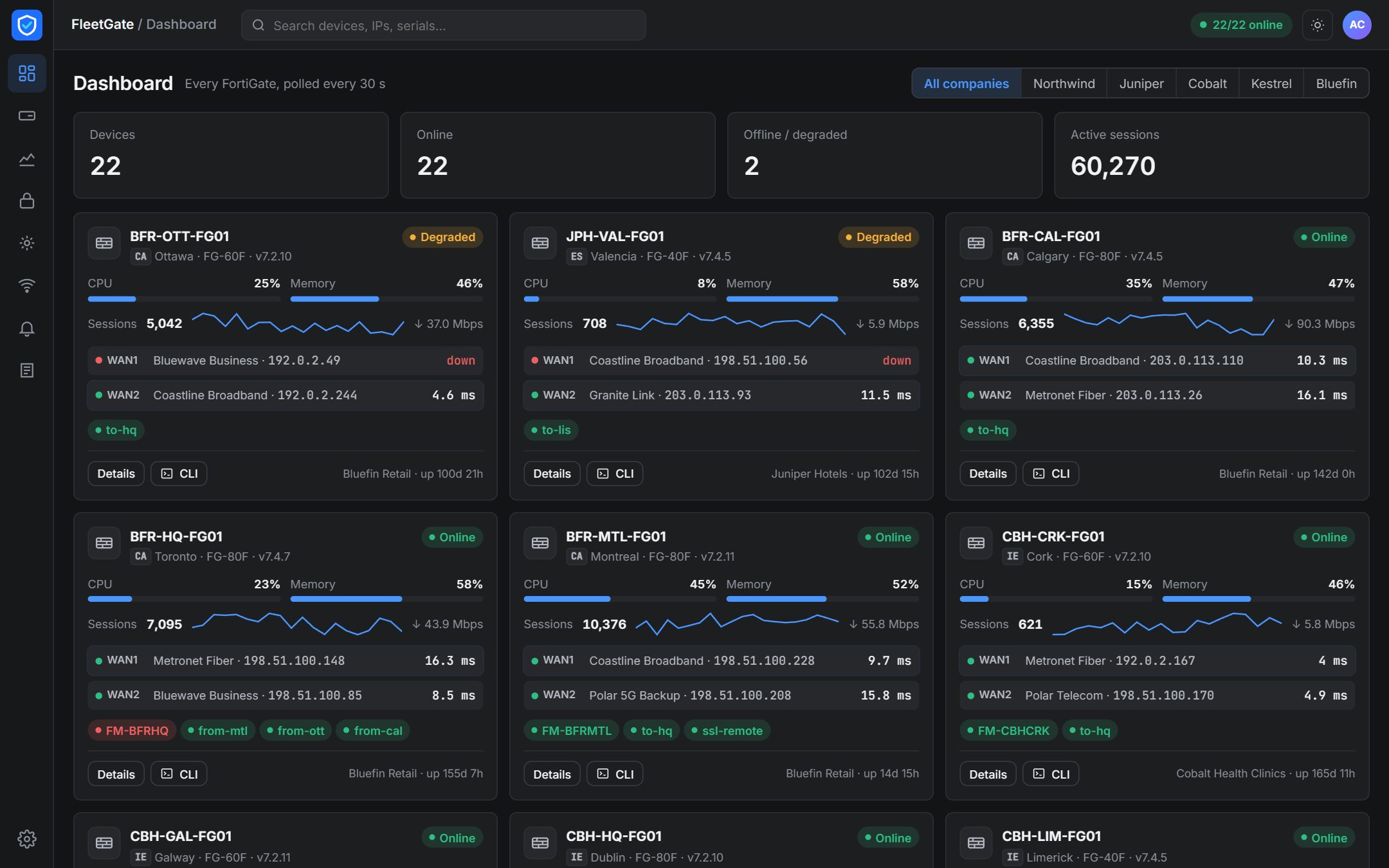The image size is (1389, 868).
Task: Click the BFR-HQ-FG01 device icon
Action: tap(104, 543)
